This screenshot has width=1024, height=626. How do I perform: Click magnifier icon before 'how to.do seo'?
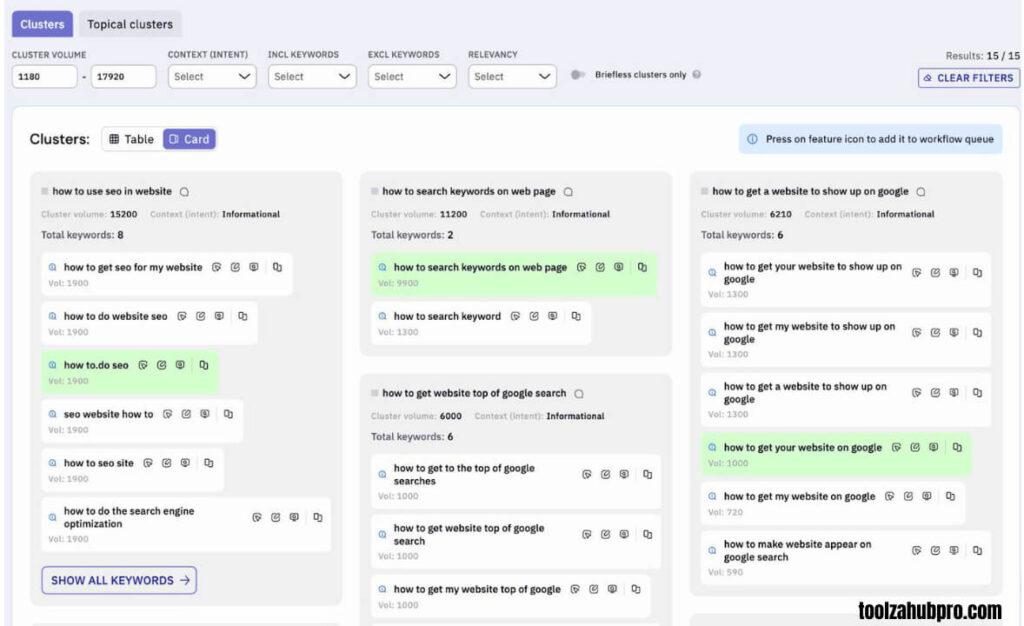(52, 365)
